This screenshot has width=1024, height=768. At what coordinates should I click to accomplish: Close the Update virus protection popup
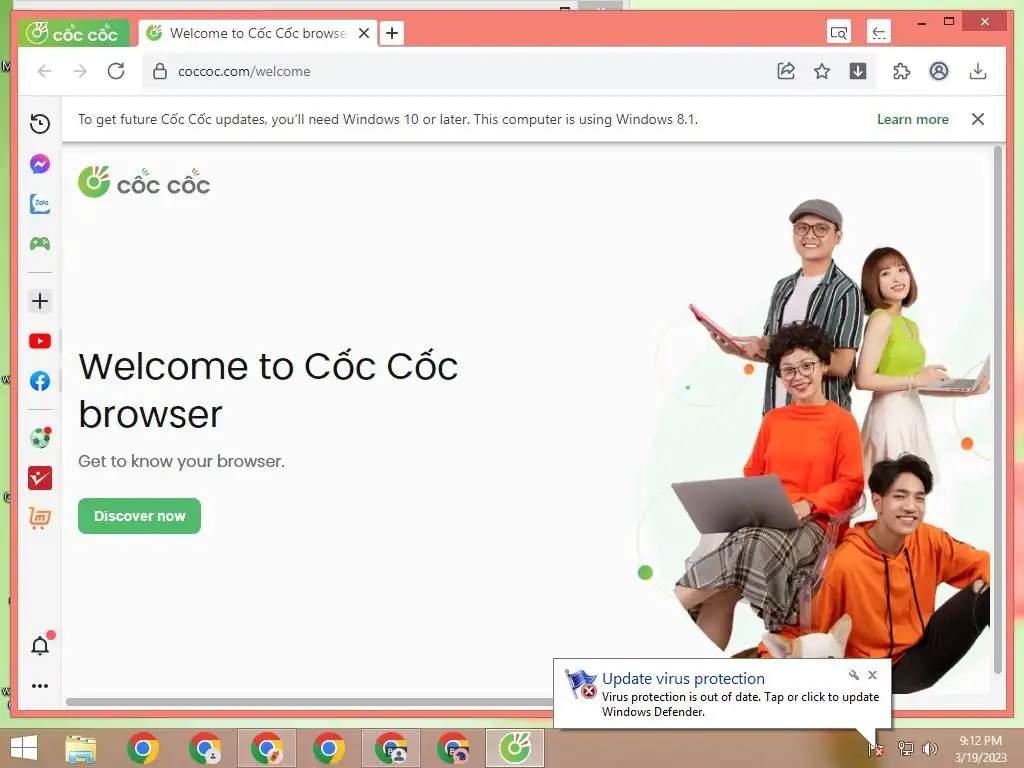point(872,675)
